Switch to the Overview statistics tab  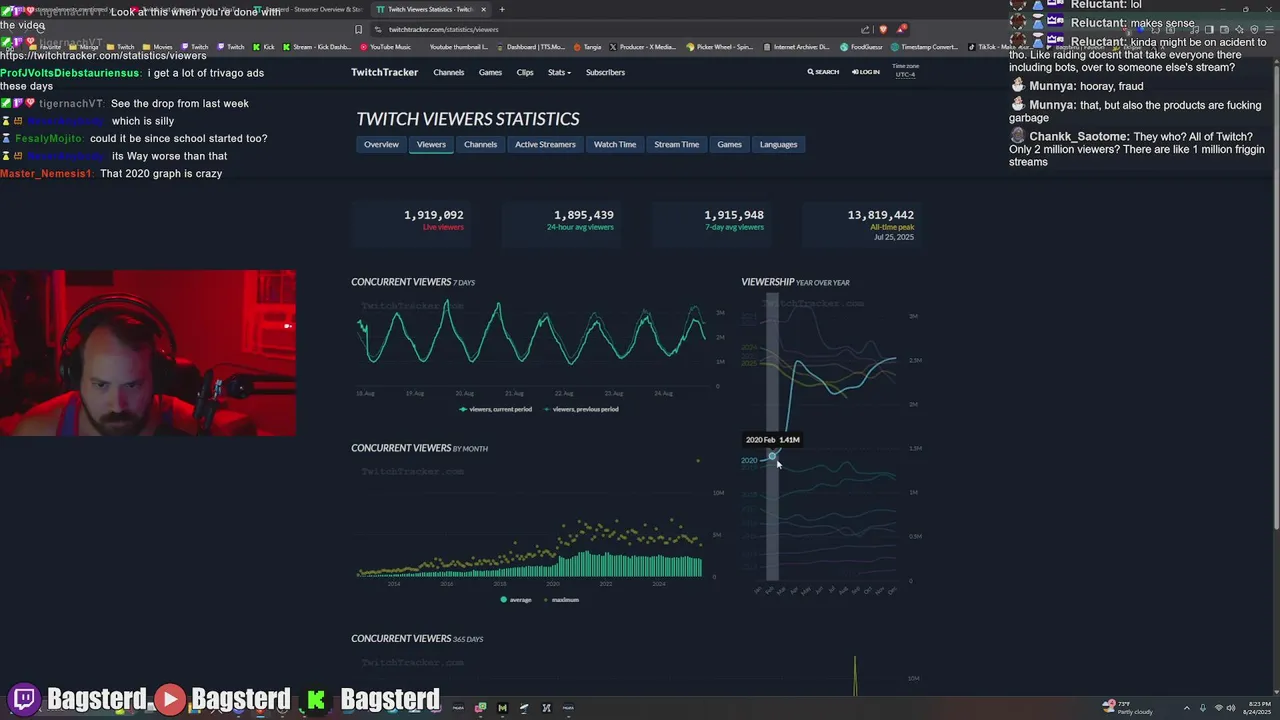(381, 144)
